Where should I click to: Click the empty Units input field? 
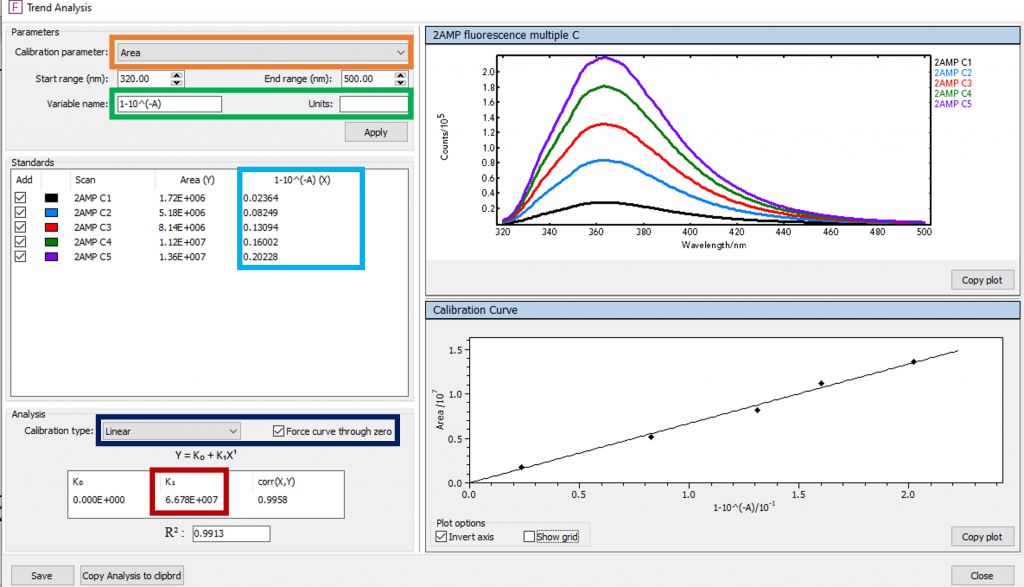click(377, 103)
